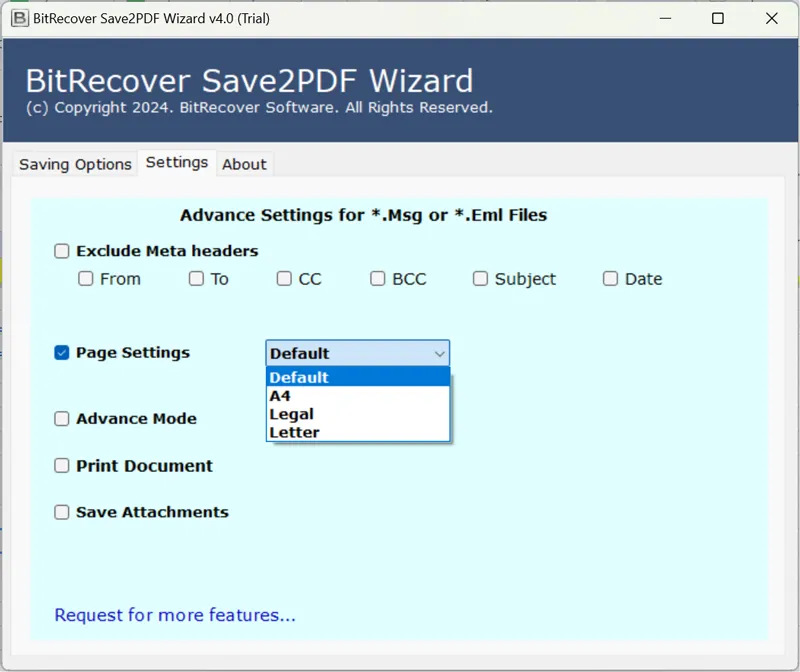Close the Save2PDF Wizard window
Image resolution: width=800 pixels, height=672 pixels.
771,18
